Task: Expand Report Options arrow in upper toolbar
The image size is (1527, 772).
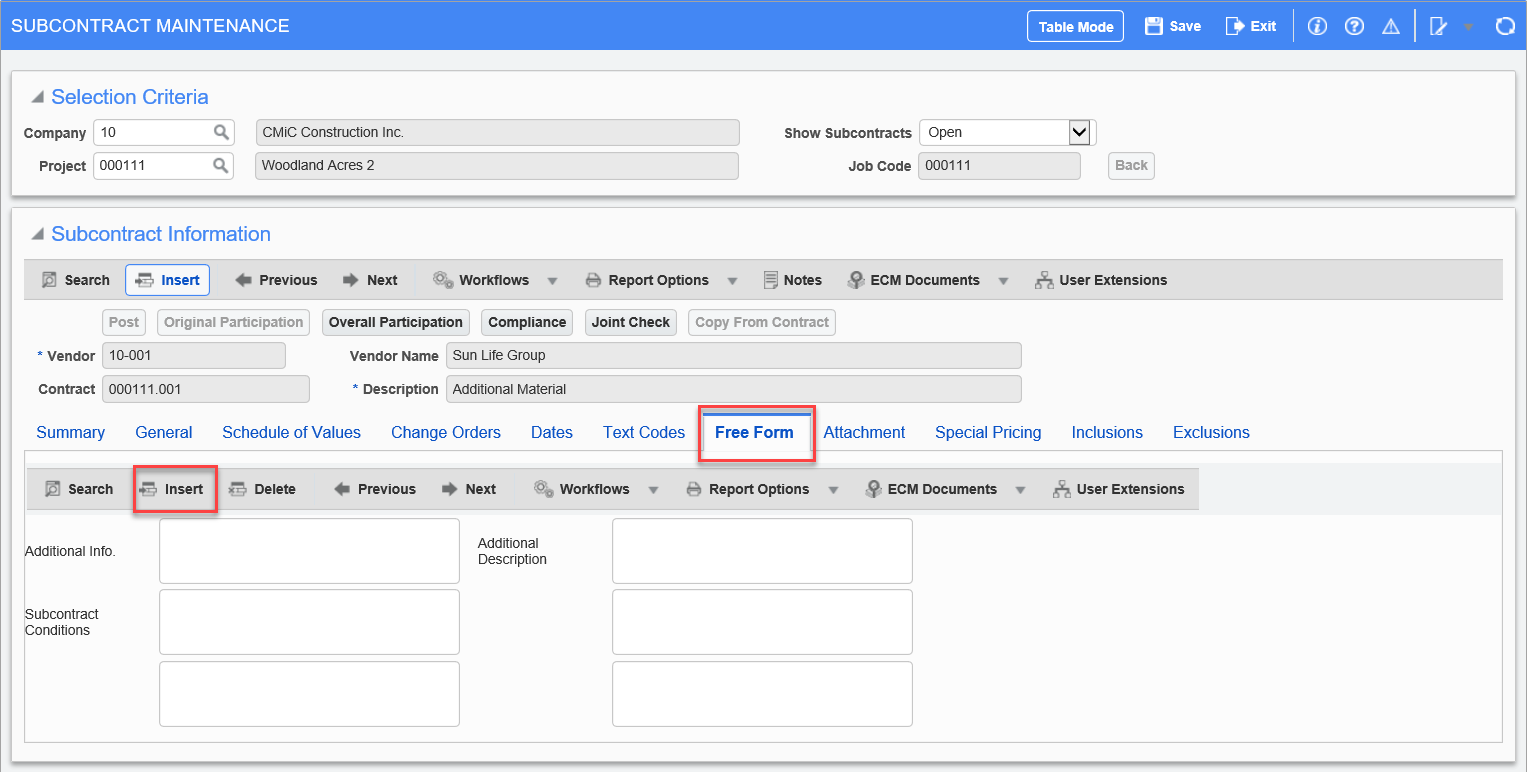Action: [732, 281]
